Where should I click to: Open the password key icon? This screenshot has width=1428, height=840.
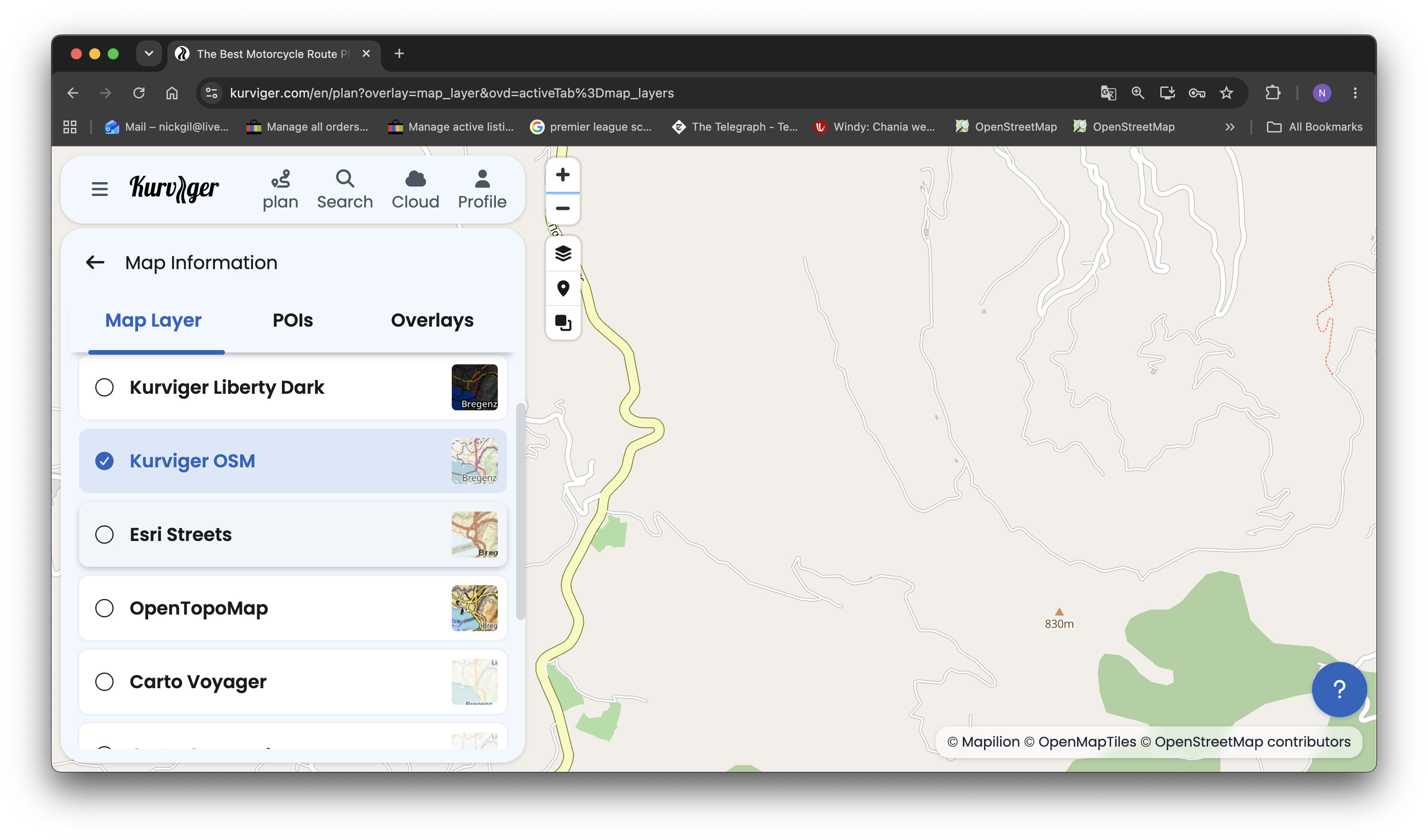coord(1197,93)
